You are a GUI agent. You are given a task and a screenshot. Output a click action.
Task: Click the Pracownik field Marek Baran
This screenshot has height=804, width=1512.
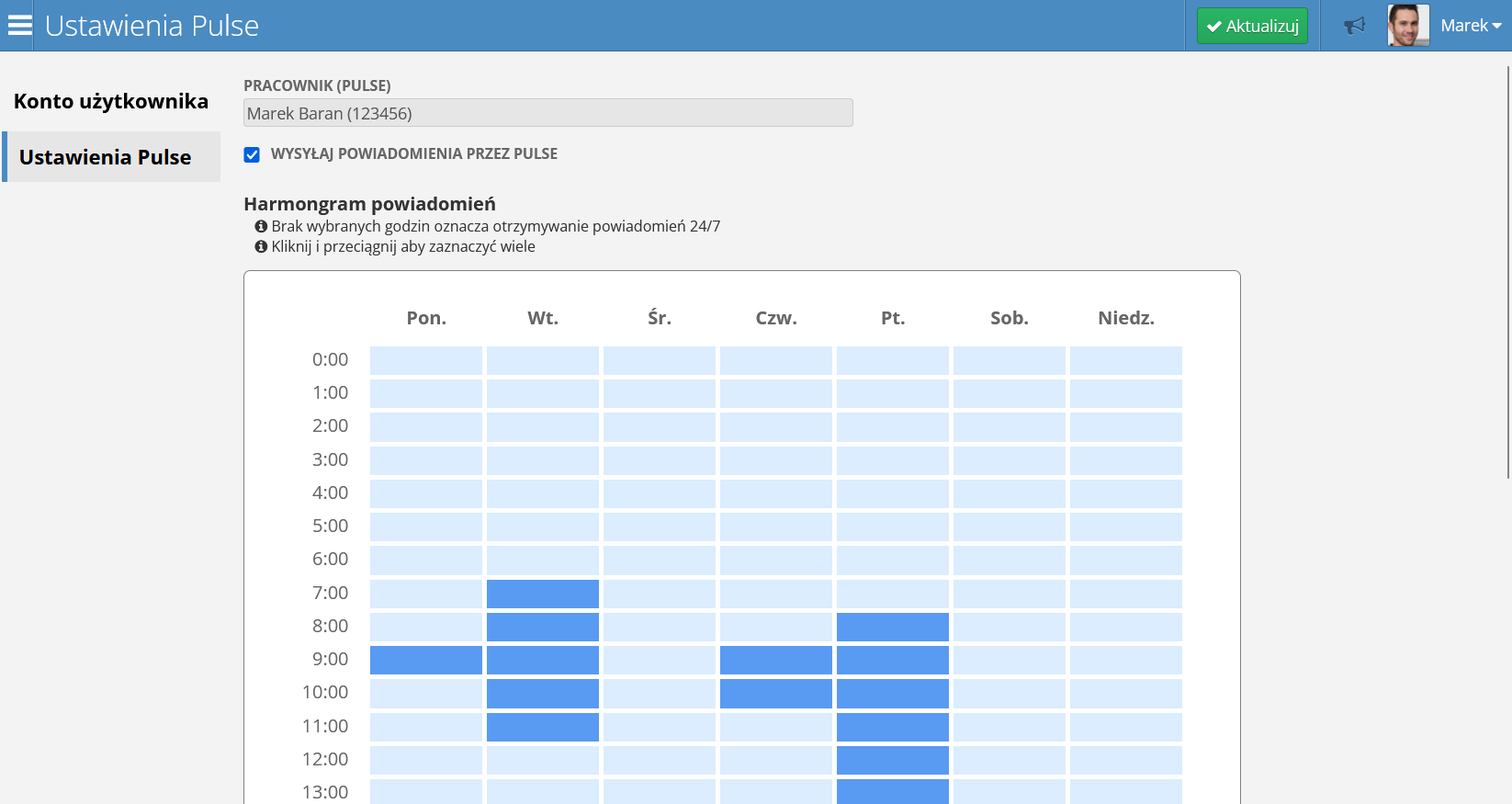tap(547, 113)
